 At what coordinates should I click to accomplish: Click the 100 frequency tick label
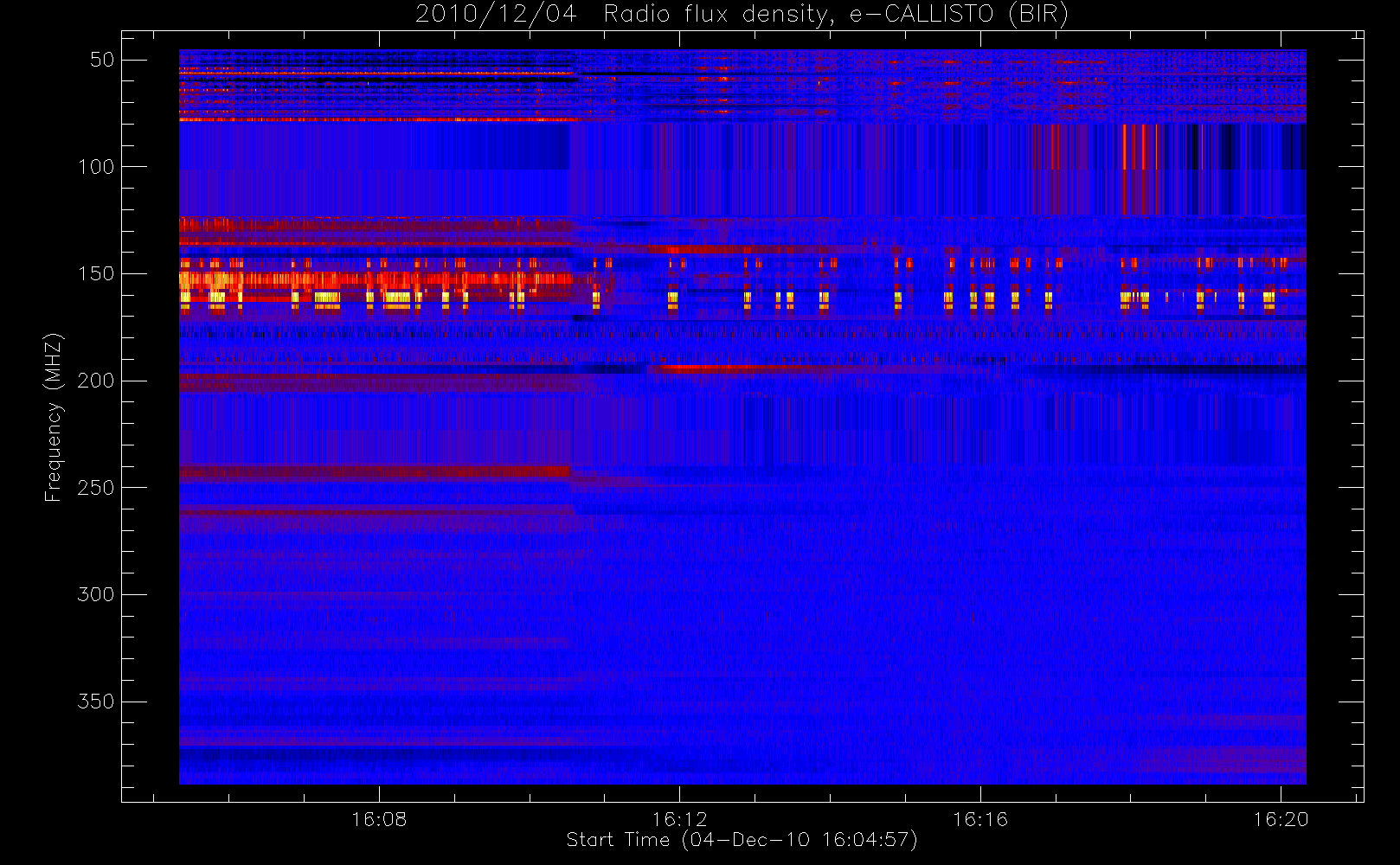[96, 167]
